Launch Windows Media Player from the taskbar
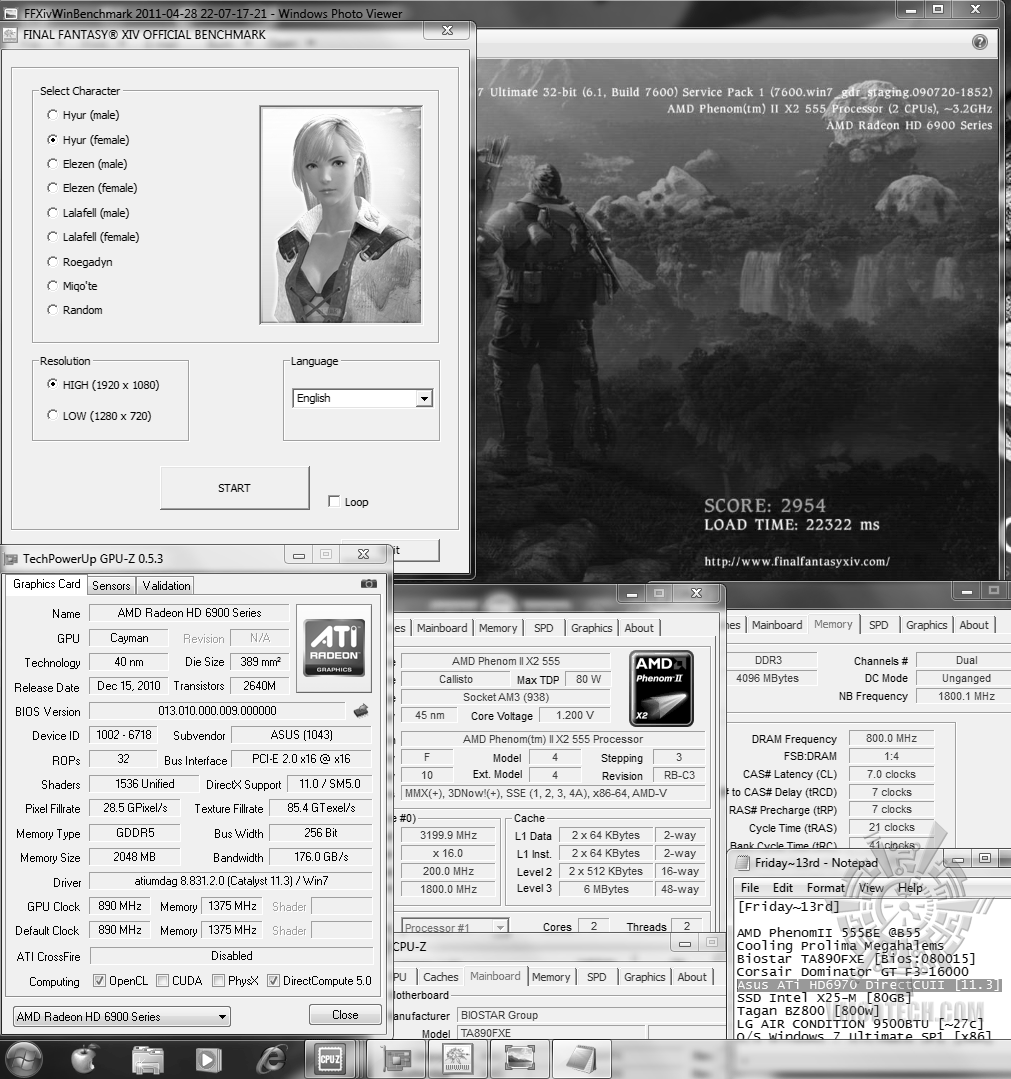The height and width of the screenshot is (1079, 1011). 209,1060
